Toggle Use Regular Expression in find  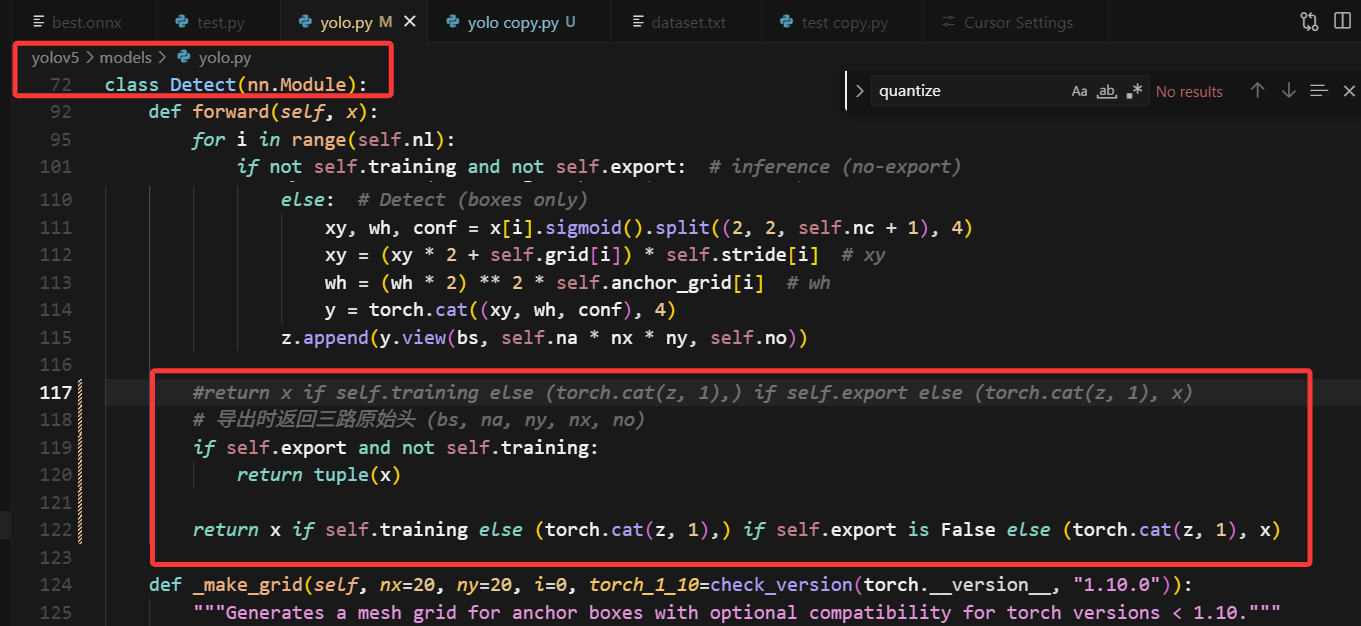1134,91
